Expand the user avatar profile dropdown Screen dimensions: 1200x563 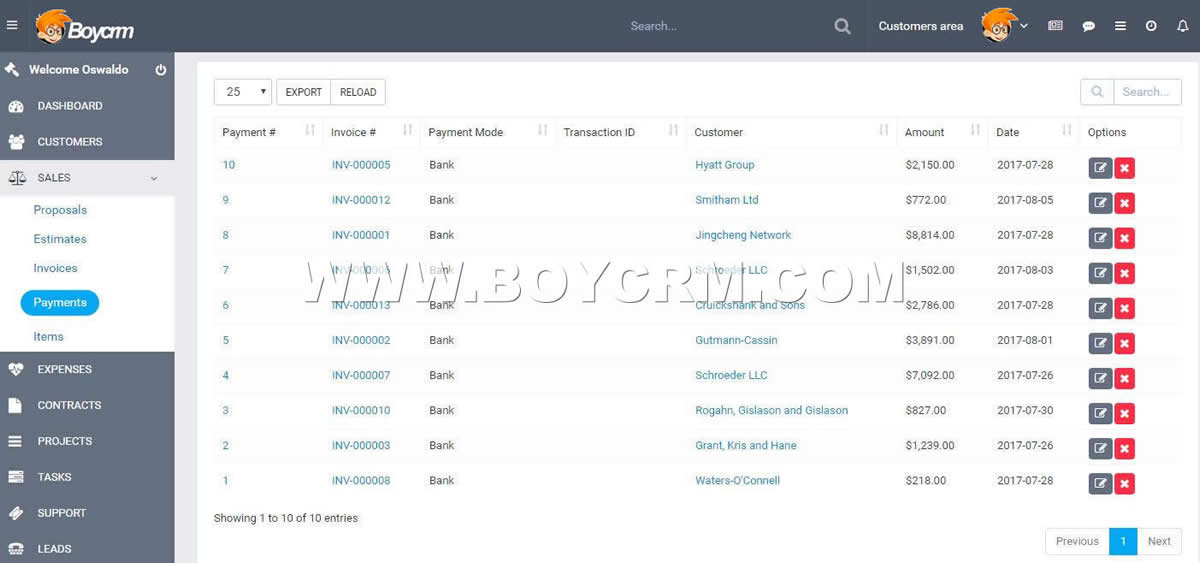click(x=1004, y=26)
